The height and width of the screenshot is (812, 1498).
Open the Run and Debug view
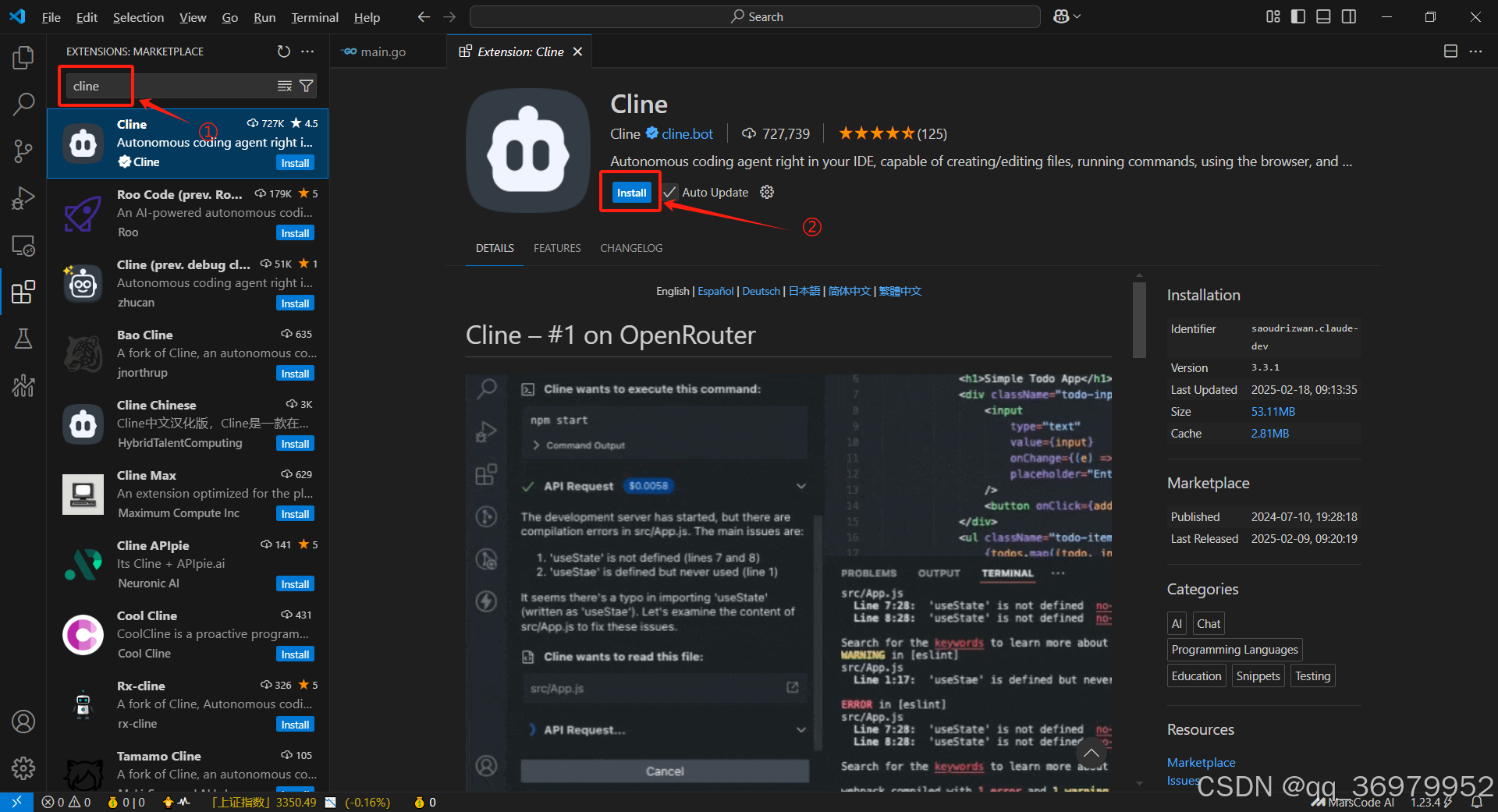23,198
